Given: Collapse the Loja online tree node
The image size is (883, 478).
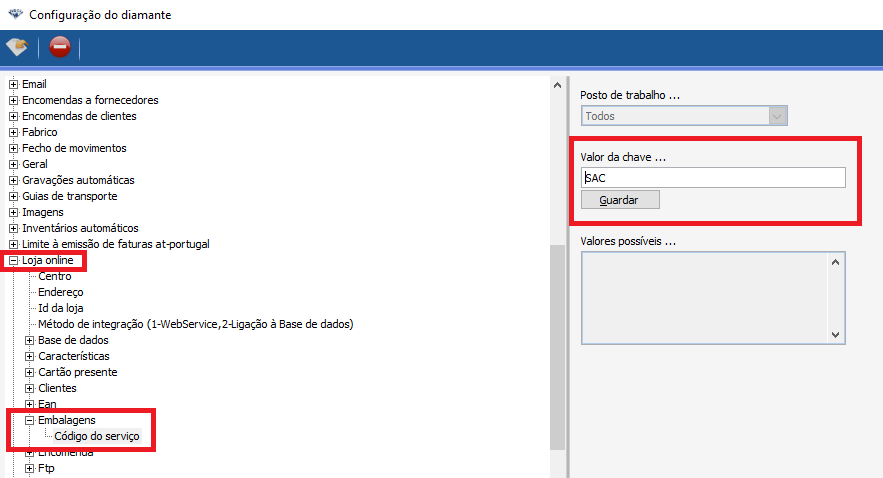Looking at the screenshot, I should click(x=13, y=260).
